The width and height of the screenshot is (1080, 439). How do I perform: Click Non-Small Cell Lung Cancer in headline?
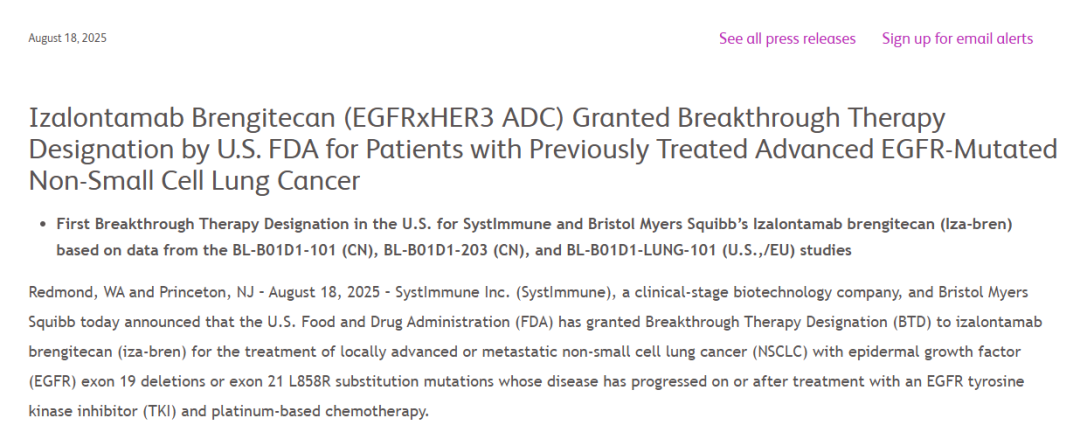click(194, 181)
